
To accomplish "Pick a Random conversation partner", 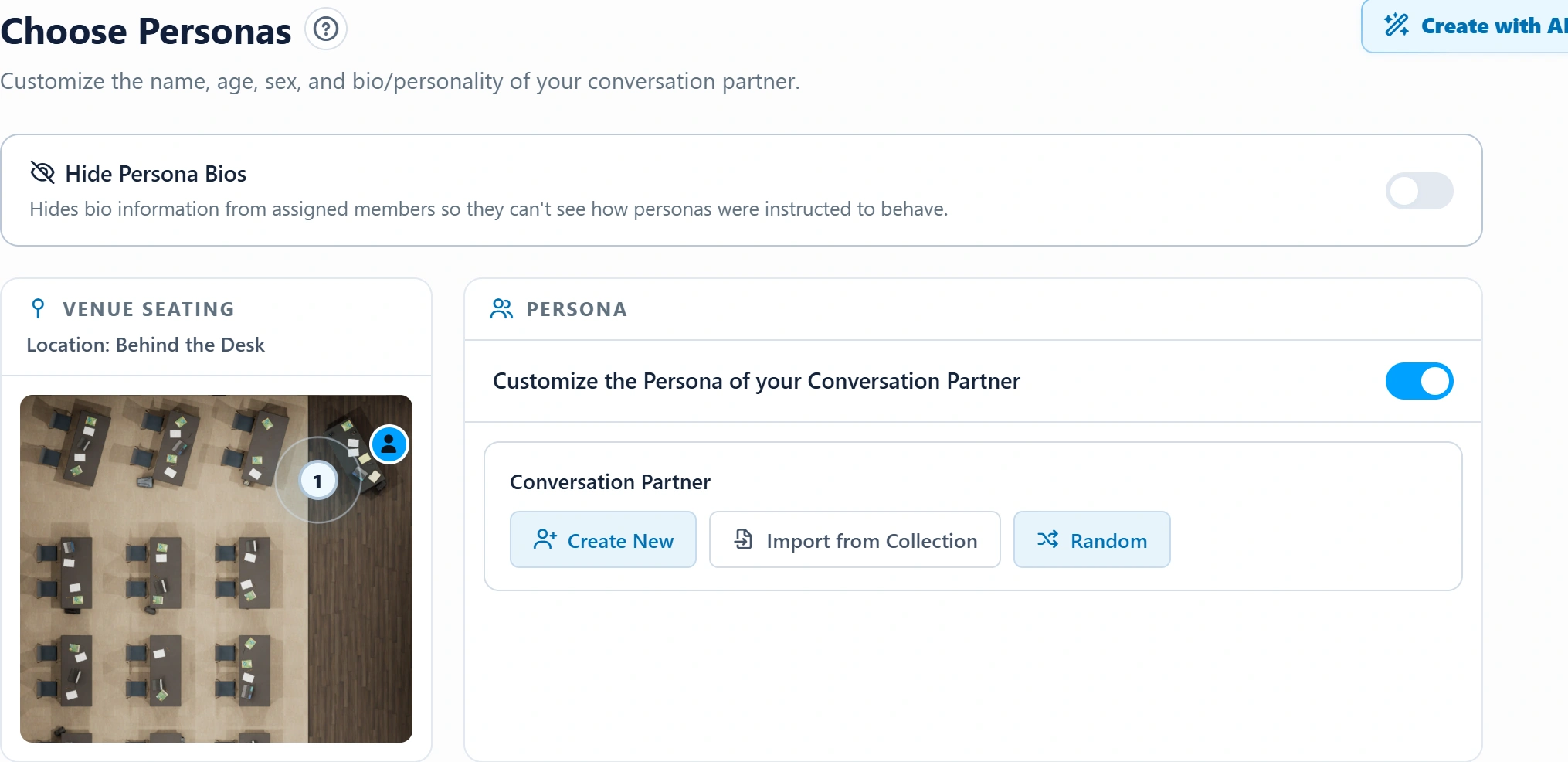I will tap(1092, 539).
